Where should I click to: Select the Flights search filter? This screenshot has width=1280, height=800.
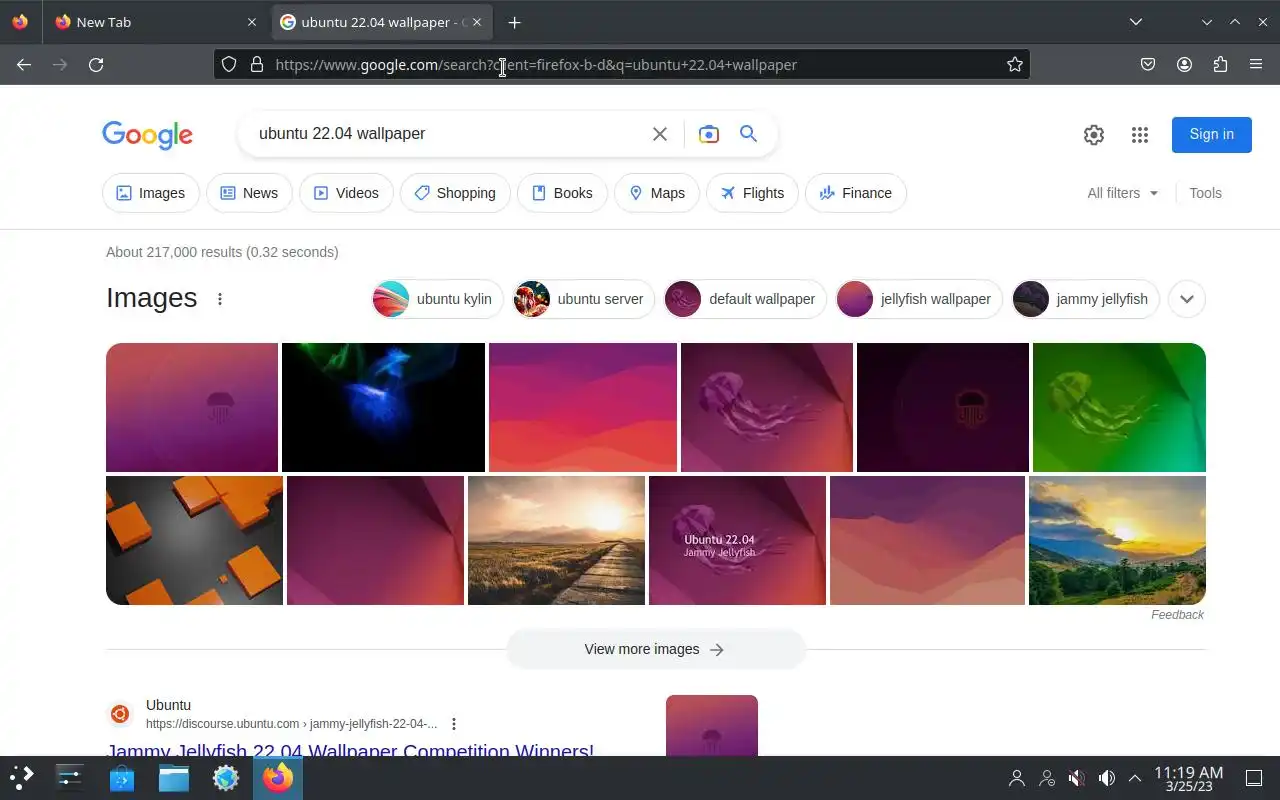(x=752, y=193)
